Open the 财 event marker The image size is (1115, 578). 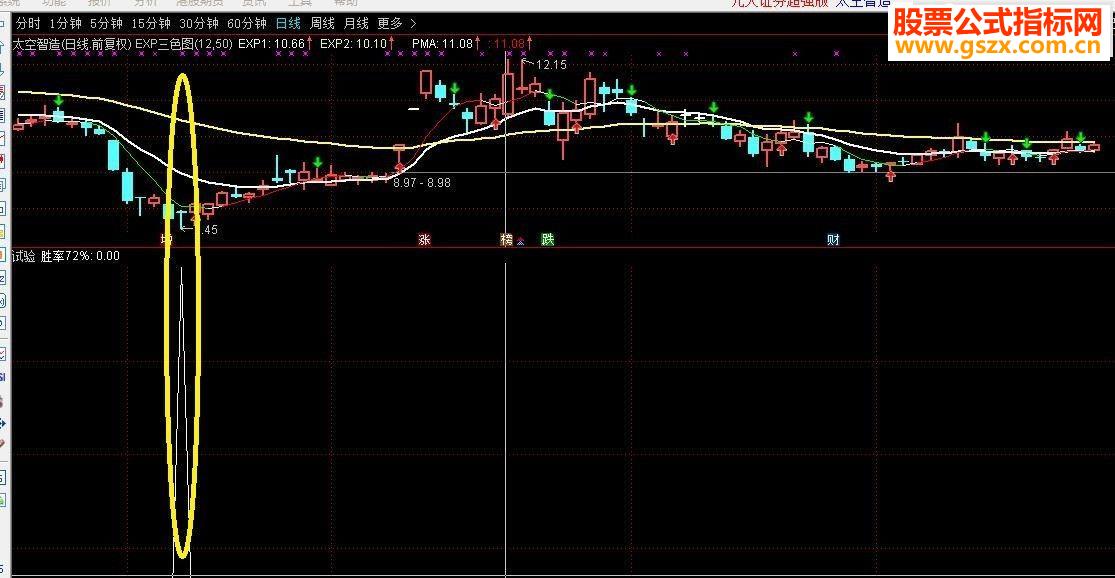tap(833, 240)
